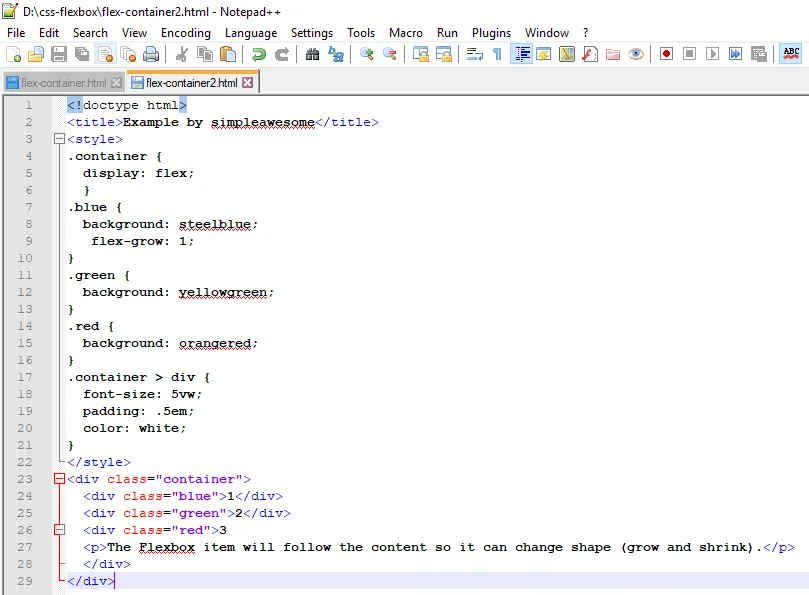Toggle word wrap in the toolbar

point(475,54)
